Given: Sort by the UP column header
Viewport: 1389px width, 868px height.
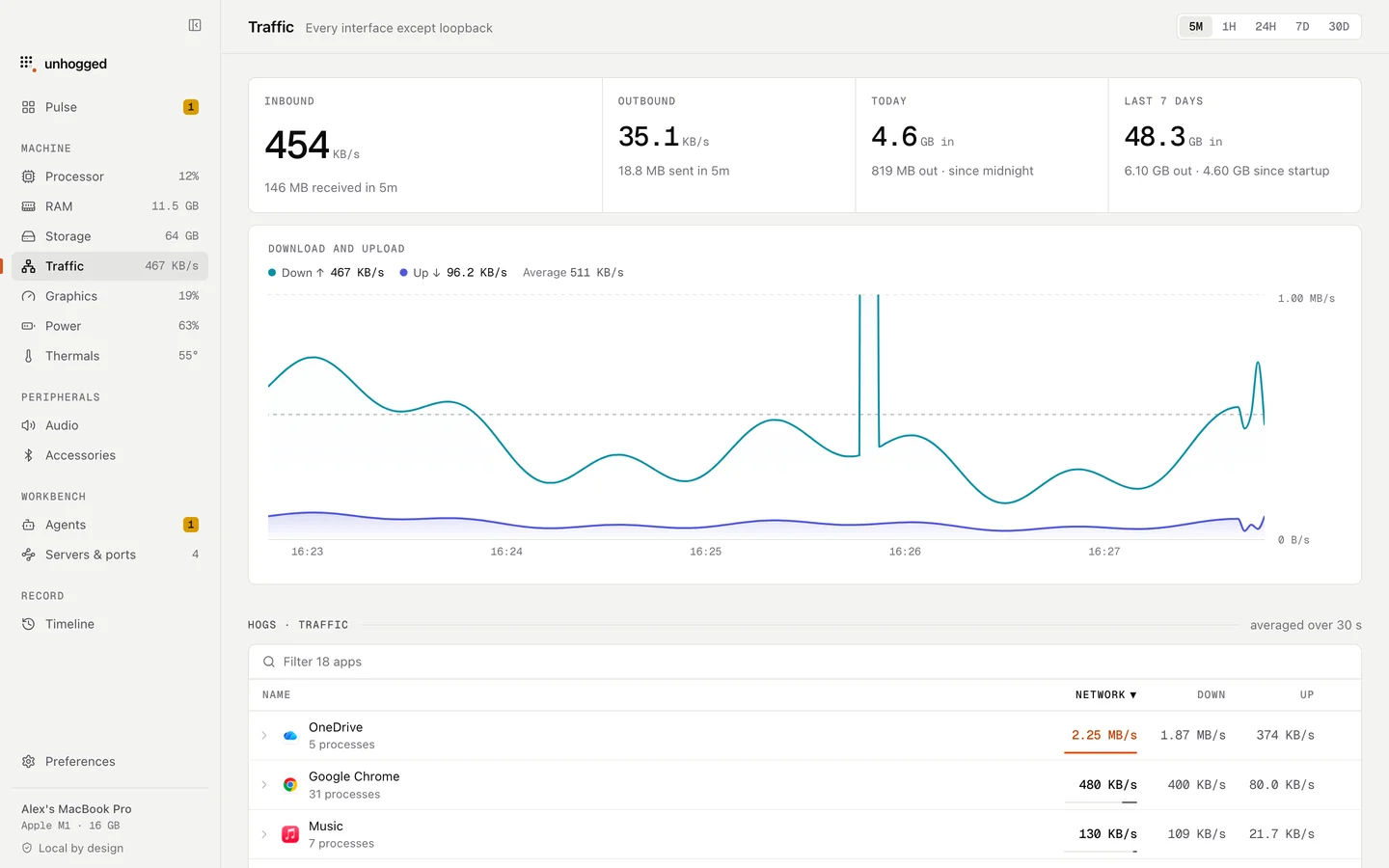Looking at the screenshot, I should point(1307,694).
